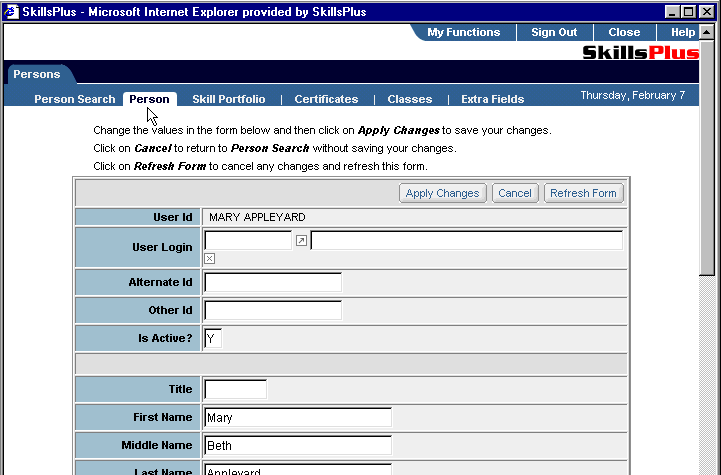Click the SkillsPlus logo
Viewport: 721px width, 475px height.
point(641,52)
